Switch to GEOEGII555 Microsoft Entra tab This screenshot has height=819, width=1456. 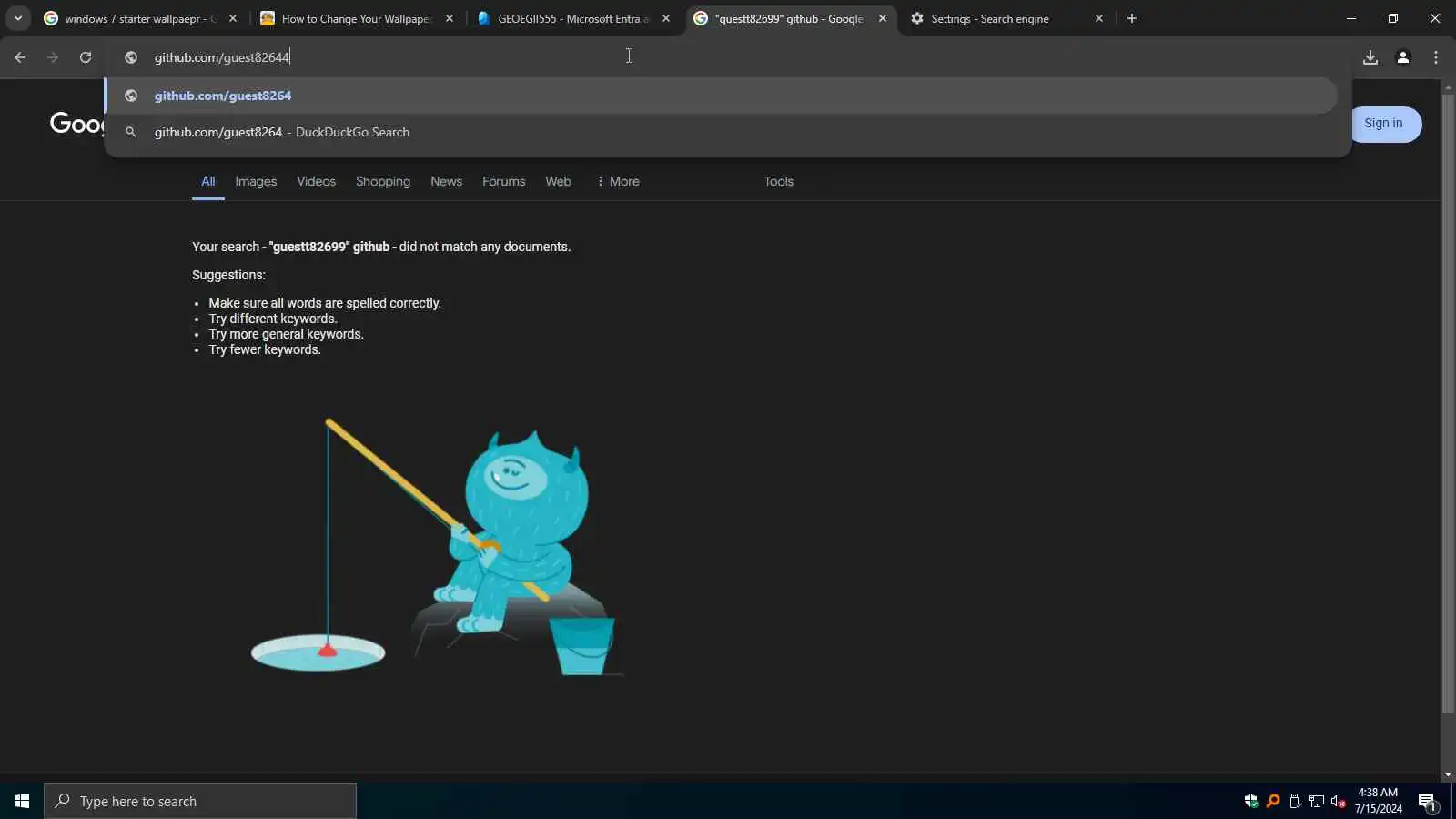tap(565, 18)
